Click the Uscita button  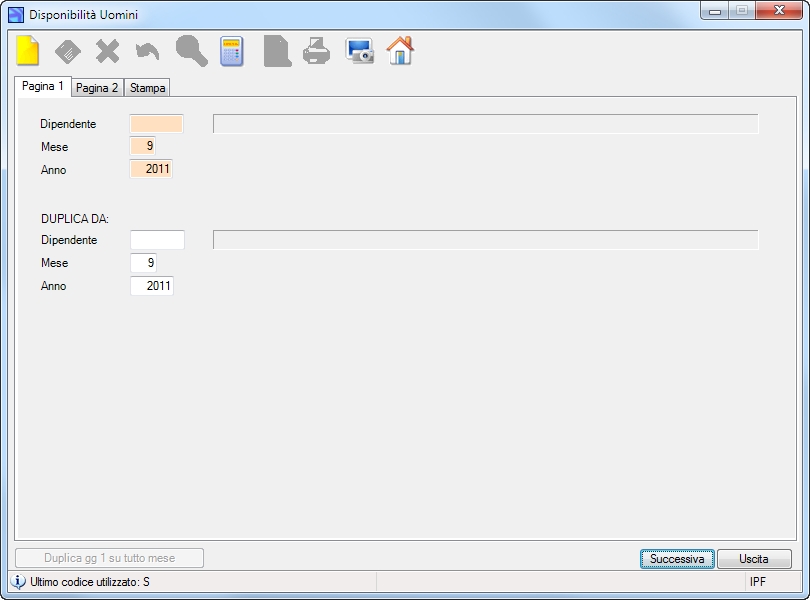(x=754, y=559)
